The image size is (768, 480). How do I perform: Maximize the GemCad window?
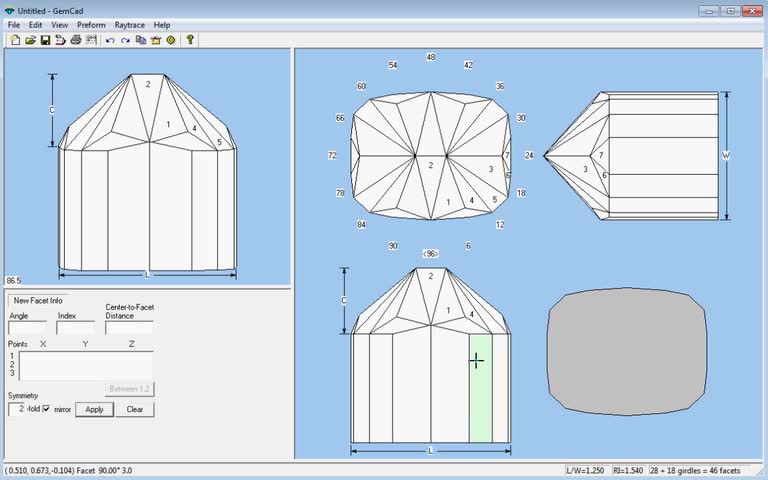(x=730, y=10)
